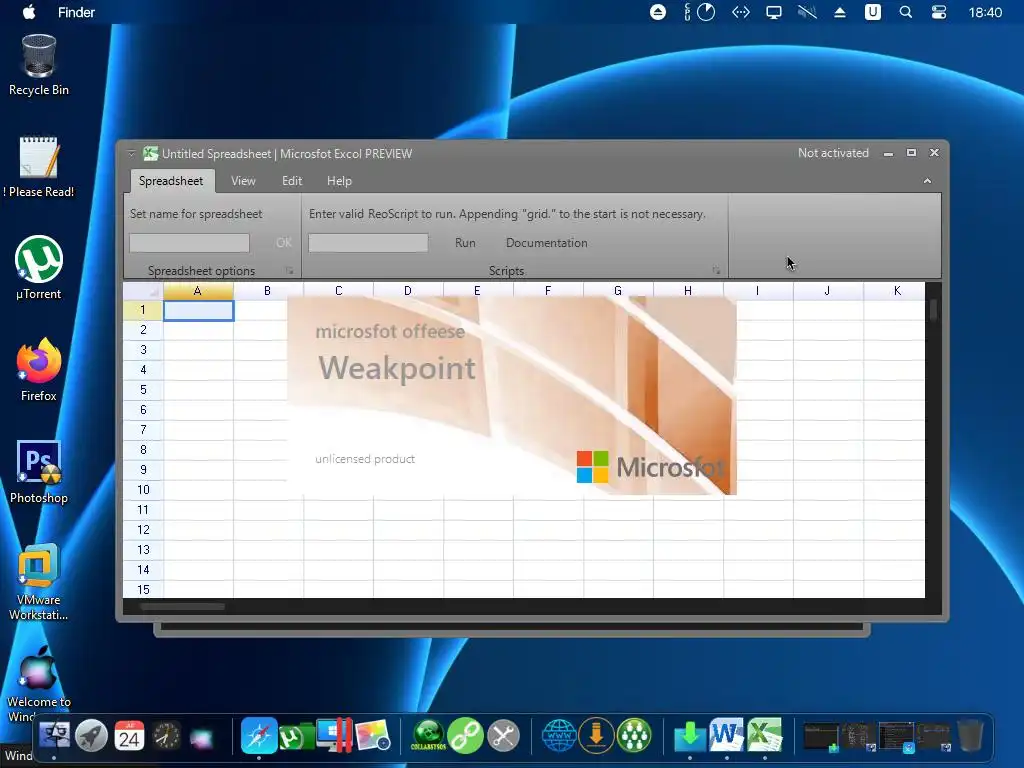Viewport: 1024px width, 768px height.
Task: Open Safari compass in the dock
Action: (259, 735)
